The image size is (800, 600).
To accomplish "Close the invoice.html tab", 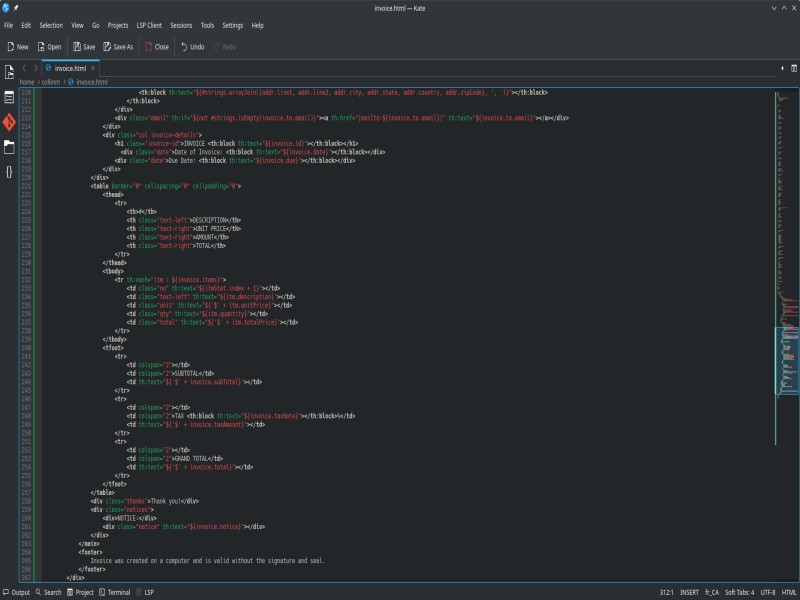I will click(93, 68).
